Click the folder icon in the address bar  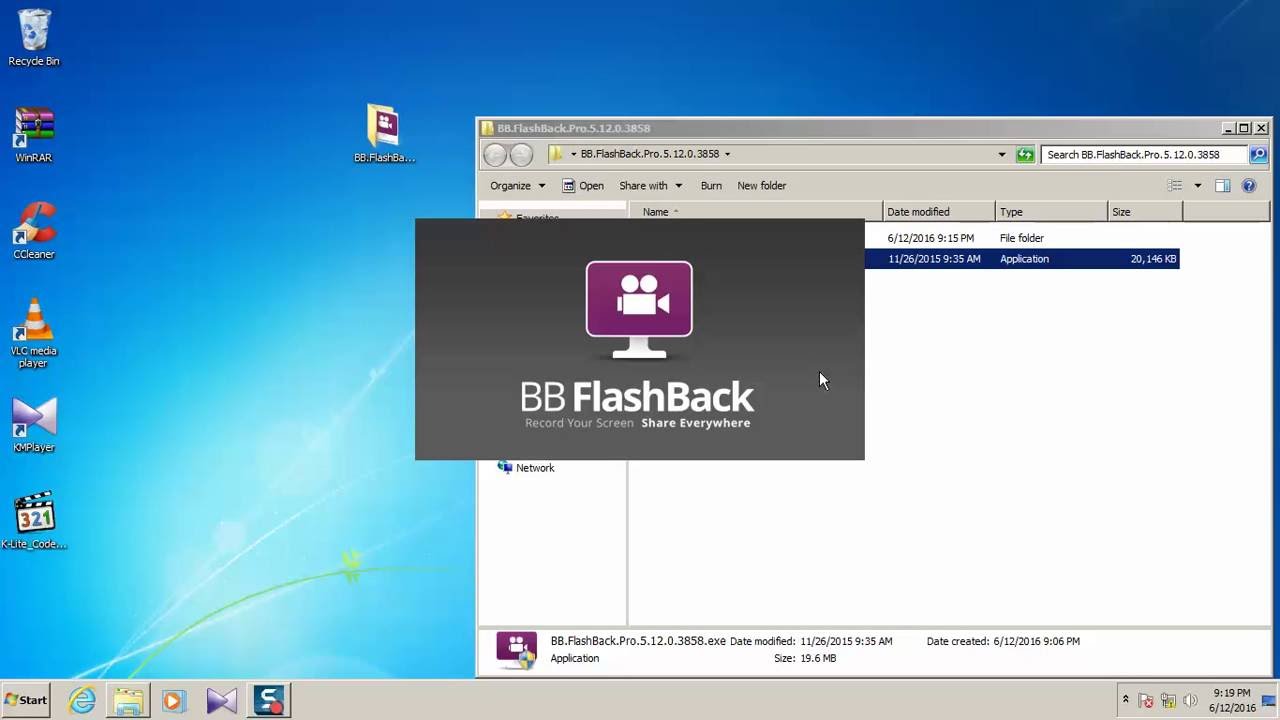[556, 154]
